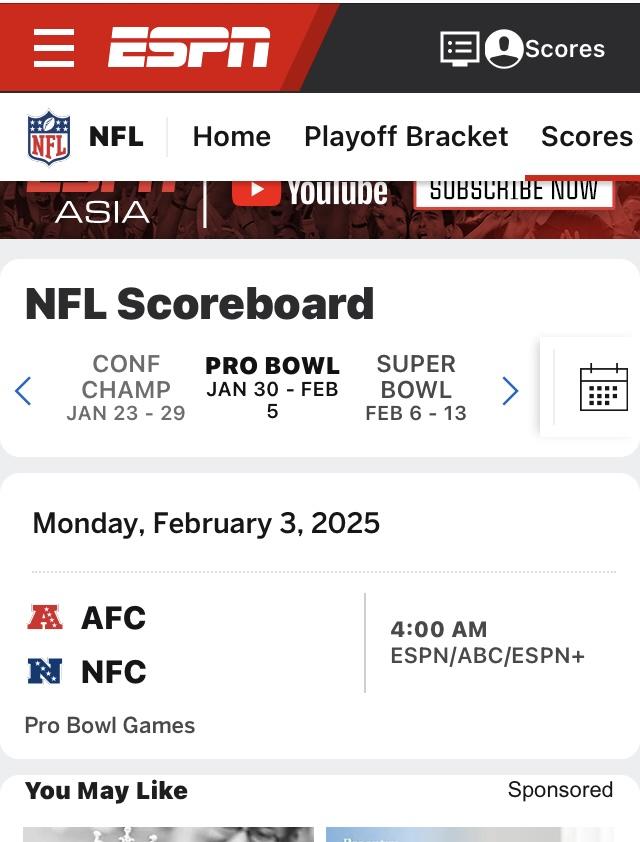The image size is (640, 842).
Task: Select the Pro Bowl week
Action: tap(272, 388)
